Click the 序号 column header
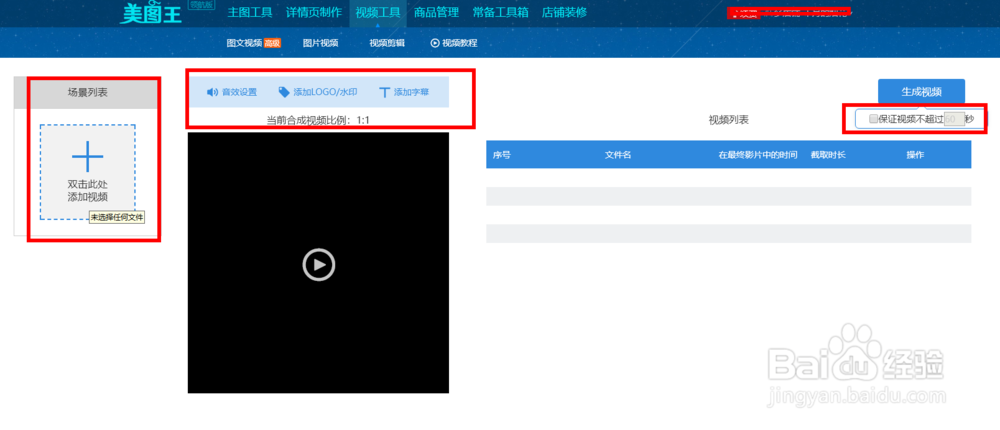Screen dimensions: 1000x430 click(501, 154)
